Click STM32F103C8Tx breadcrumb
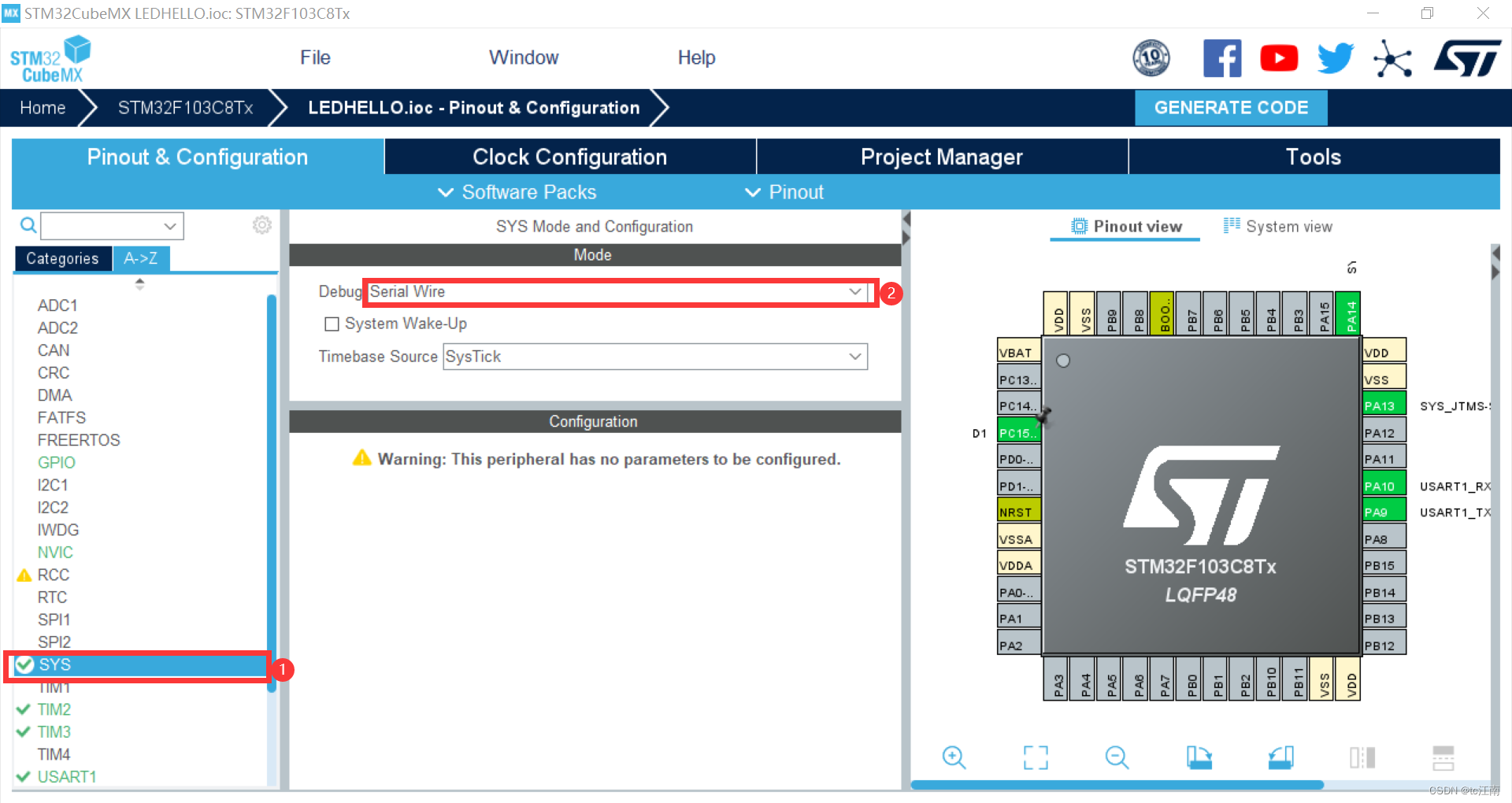1512x803 pixels. pos(186,108)
